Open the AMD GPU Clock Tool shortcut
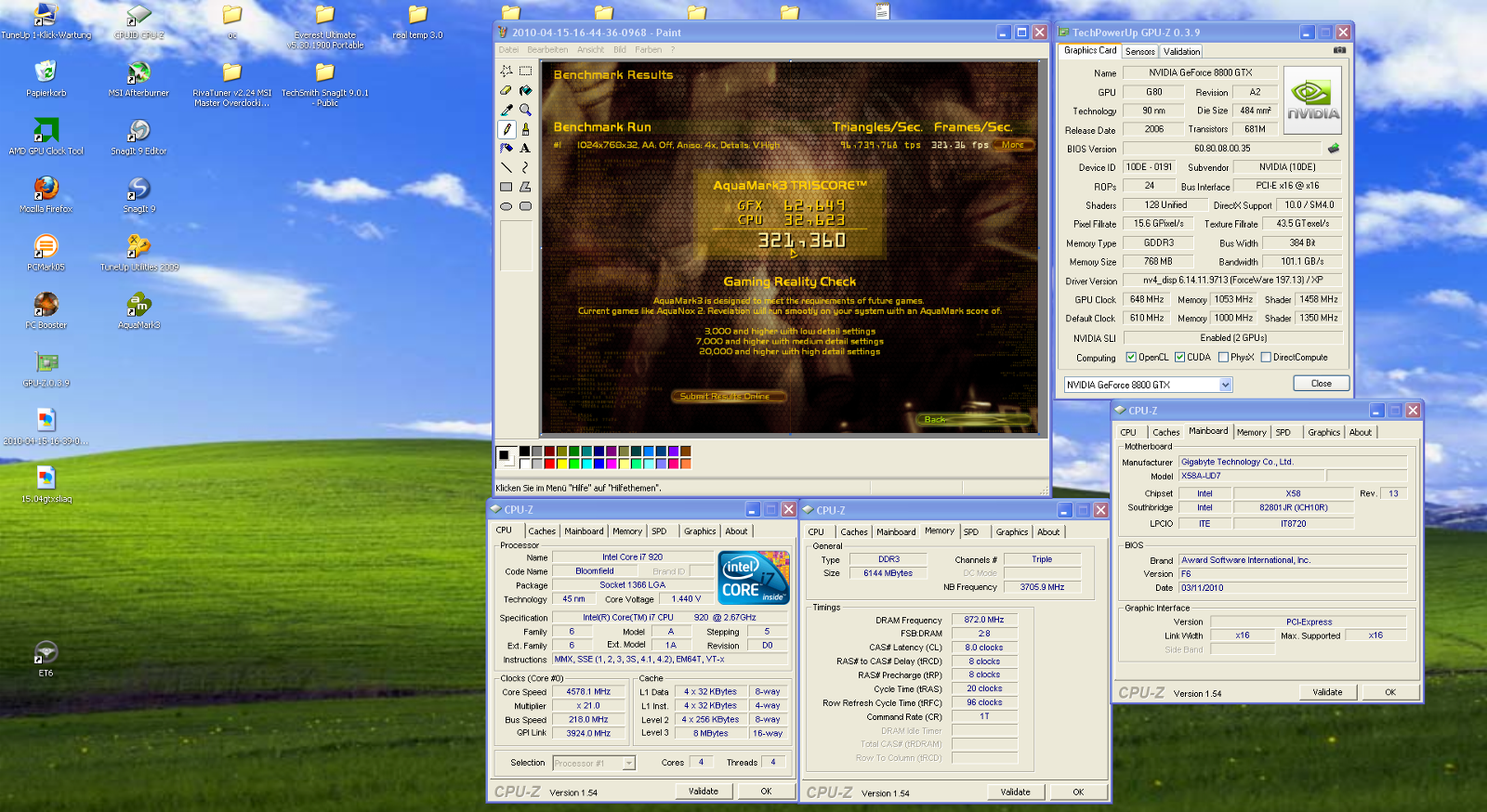 point(46,137)
